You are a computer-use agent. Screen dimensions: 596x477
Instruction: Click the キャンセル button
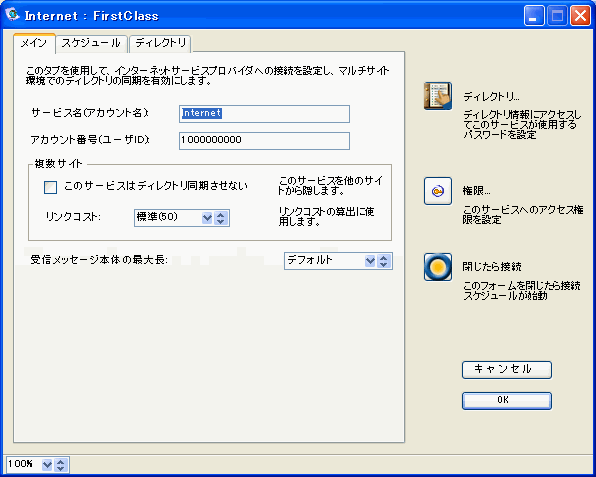(x=507, y=369)
